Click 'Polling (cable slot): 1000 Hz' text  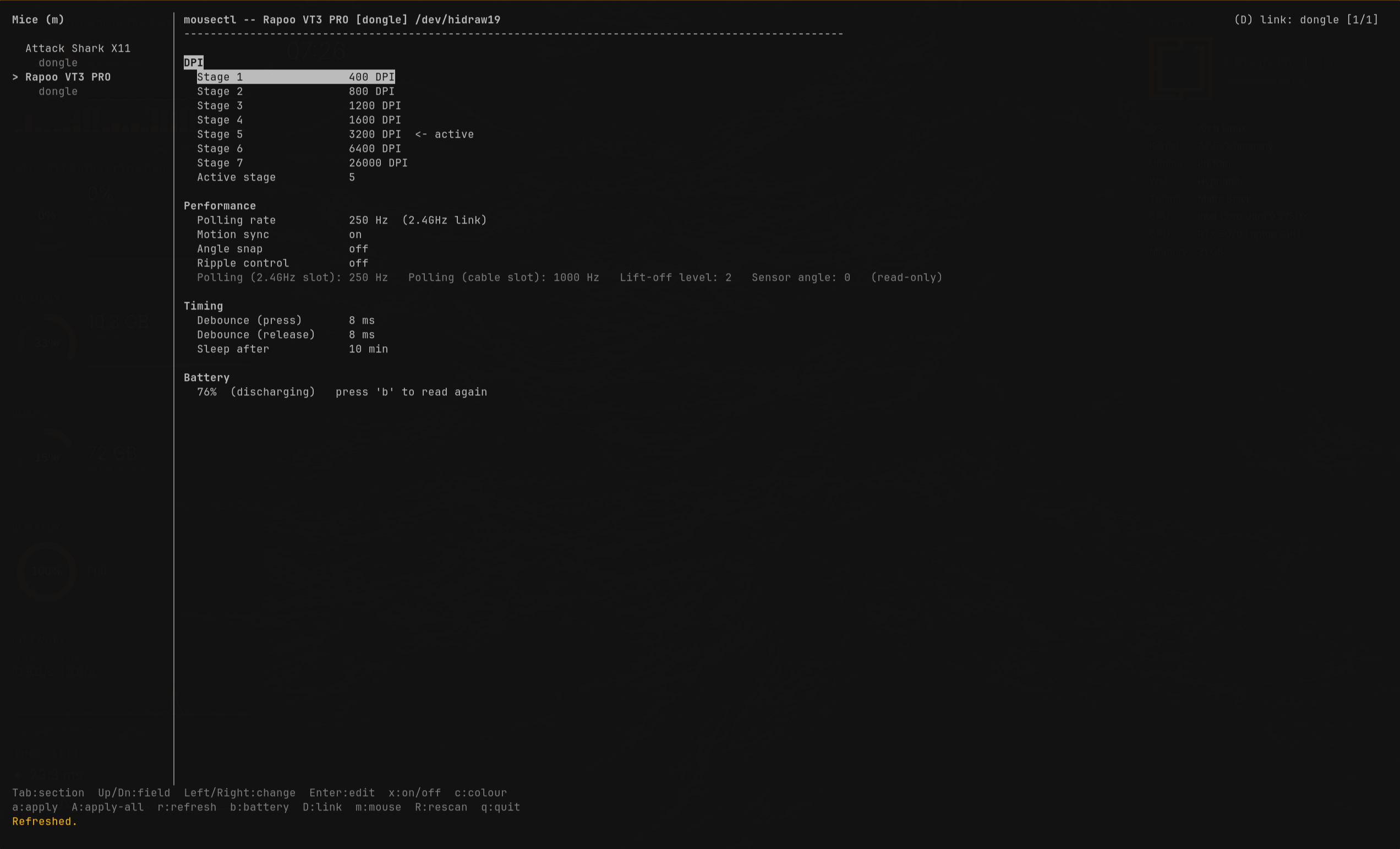click(x=504, y=277)
